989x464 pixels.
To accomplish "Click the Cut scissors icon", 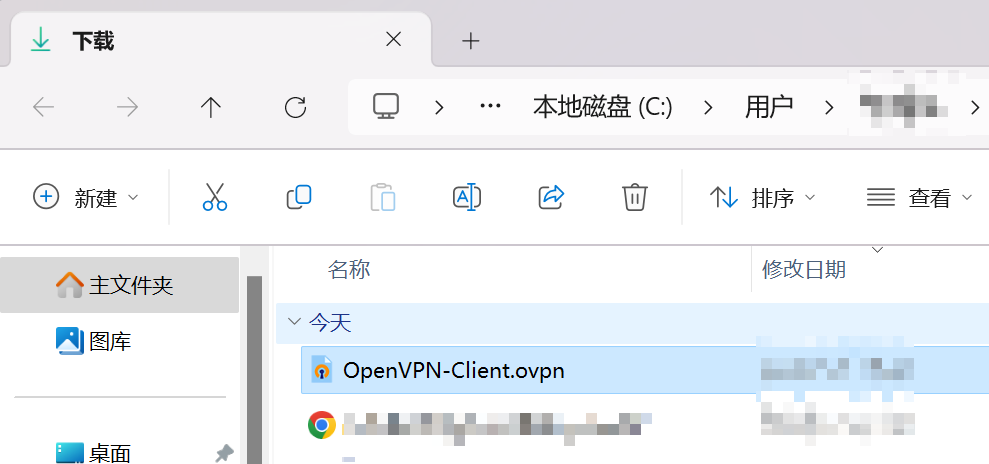I will click(x=214, y=197).
